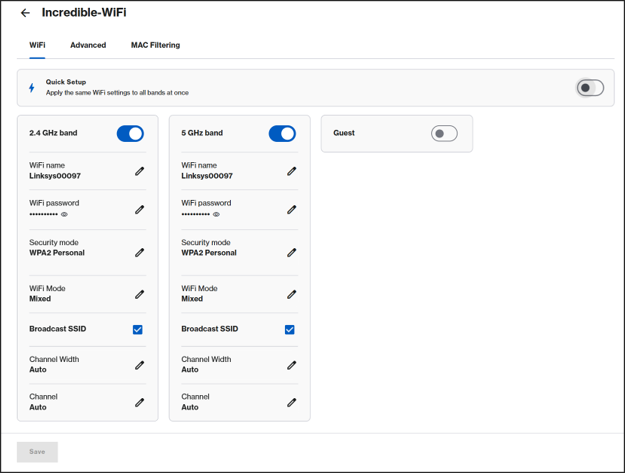Edit the 5 GHz WiFi Mode

coord(291,294)
